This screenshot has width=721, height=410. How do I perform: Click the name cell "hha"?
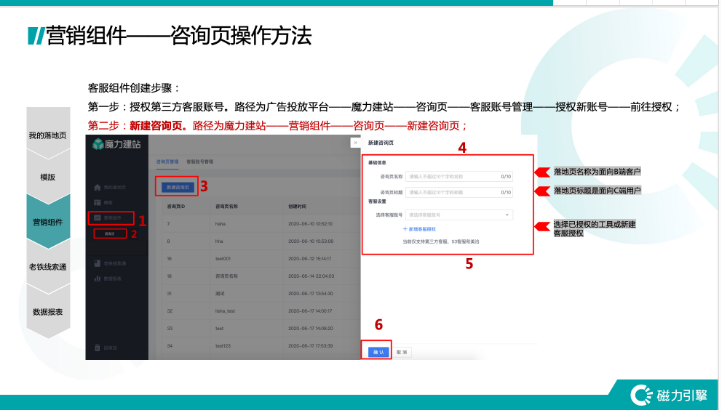tap(219, 241)
